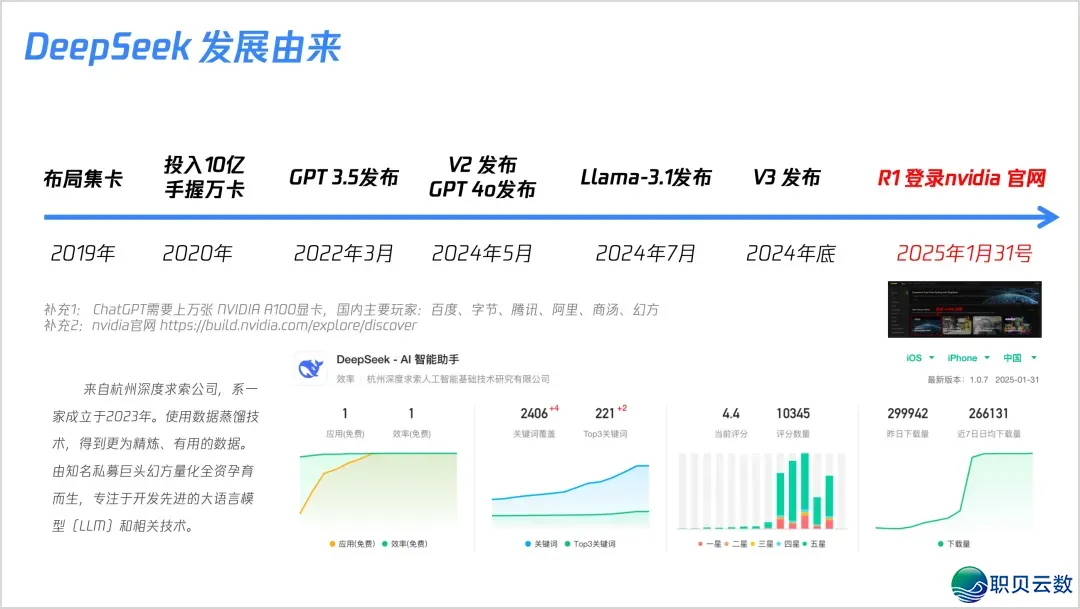Click the star rating bar chart
Image resolution: width=1080 pixels, height=609 pixels.
[762, 491]
